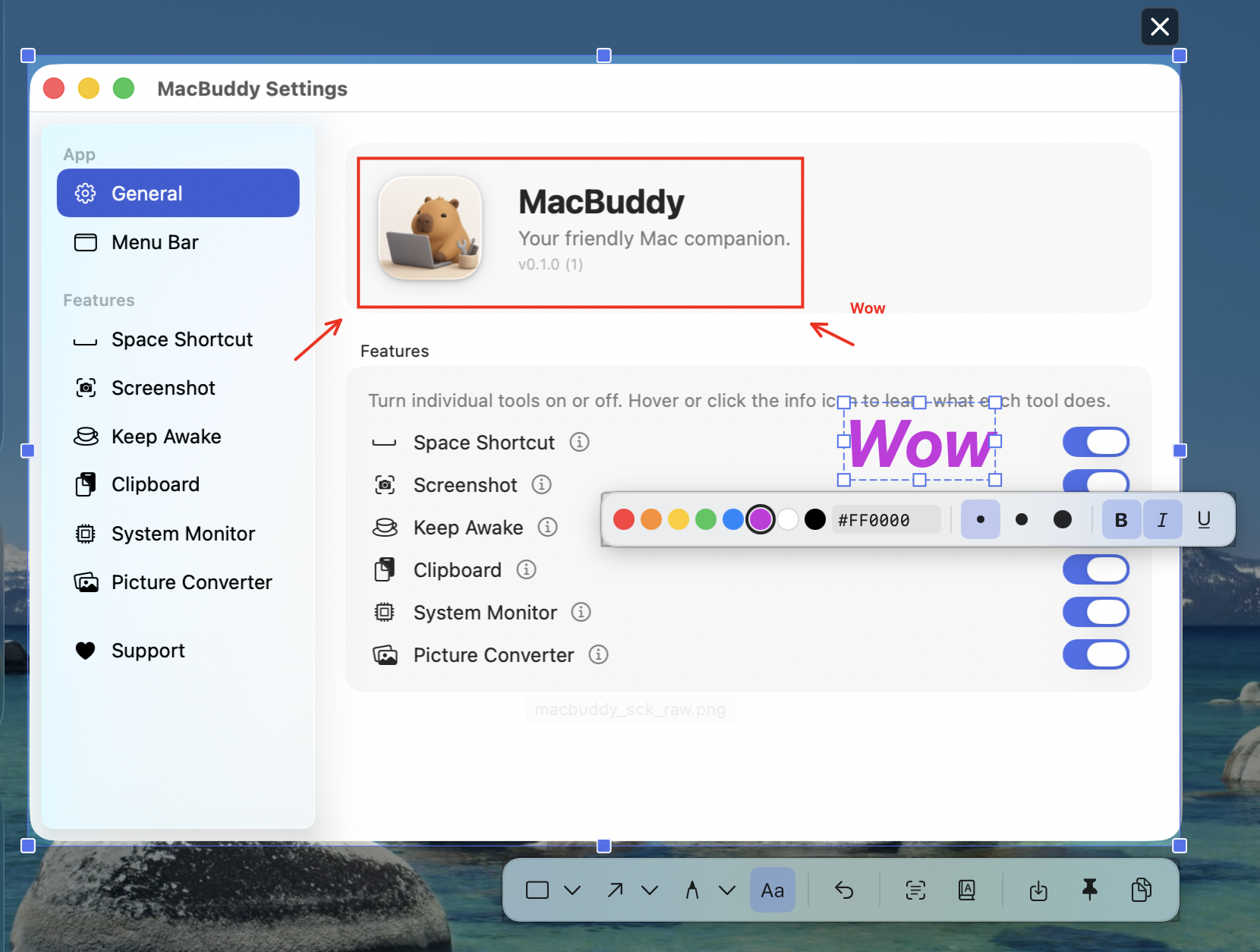This screenshot has width=1260, height=952.
Task: Open Keep Awake in the sidebar
Action: pyautogui.click(x=178, y=437)
